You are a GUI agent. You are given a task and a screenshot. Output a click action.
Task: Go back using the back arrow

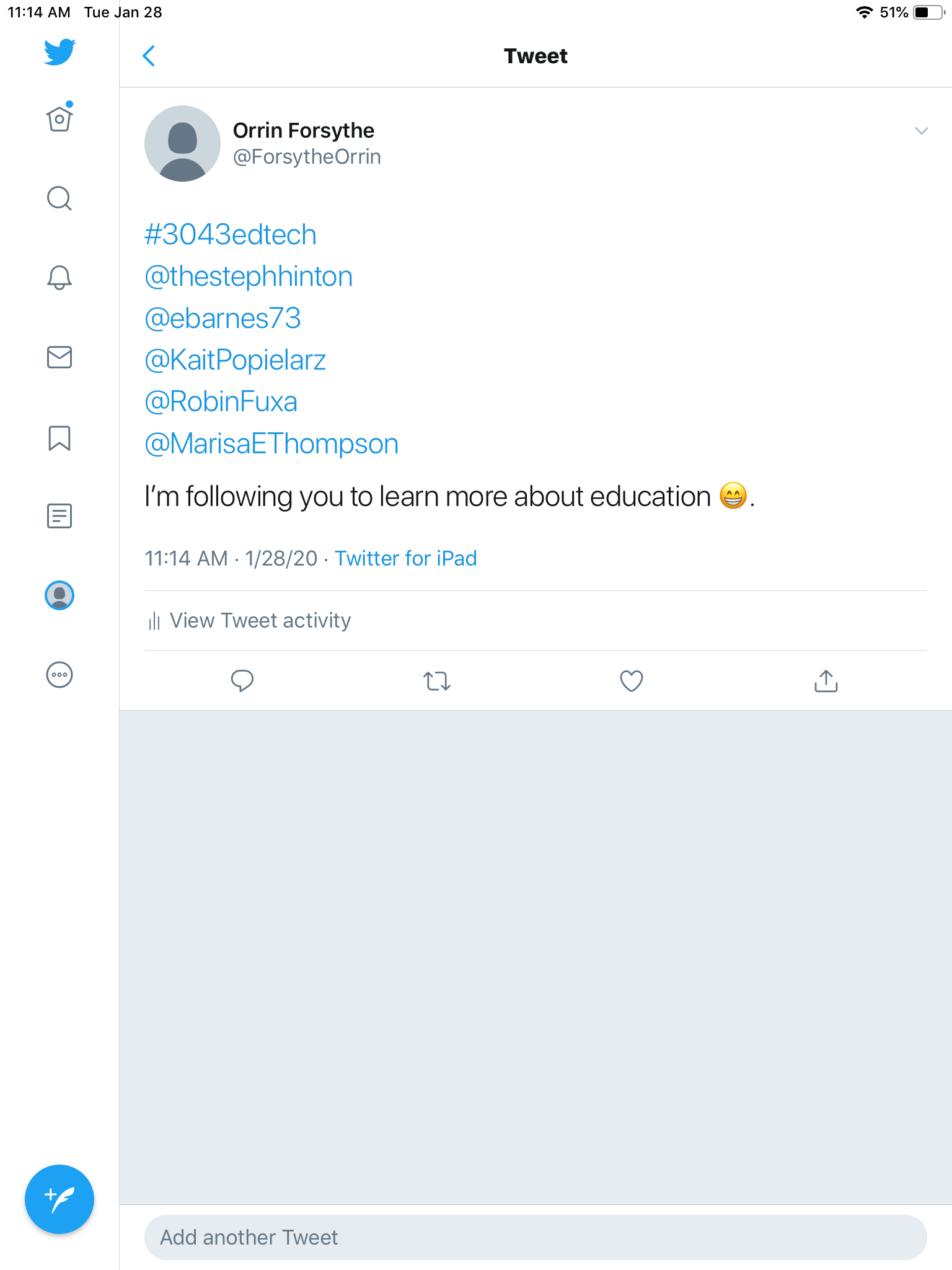(149, 56)
